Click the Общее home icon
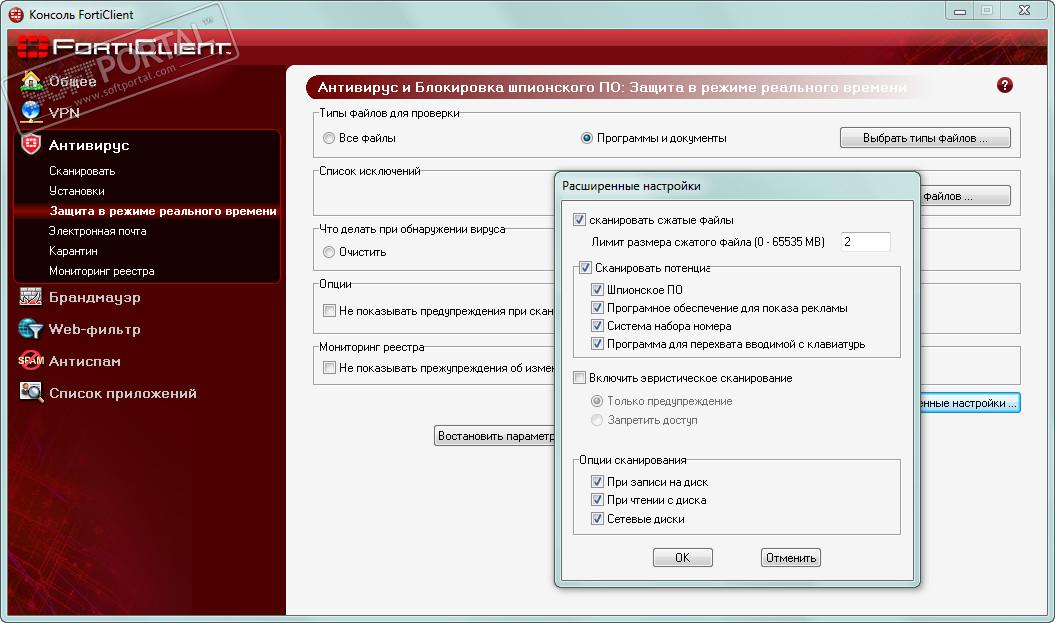Image resolution: width=1055 pixels, height=623 pixels. click(x=31, y=81)
